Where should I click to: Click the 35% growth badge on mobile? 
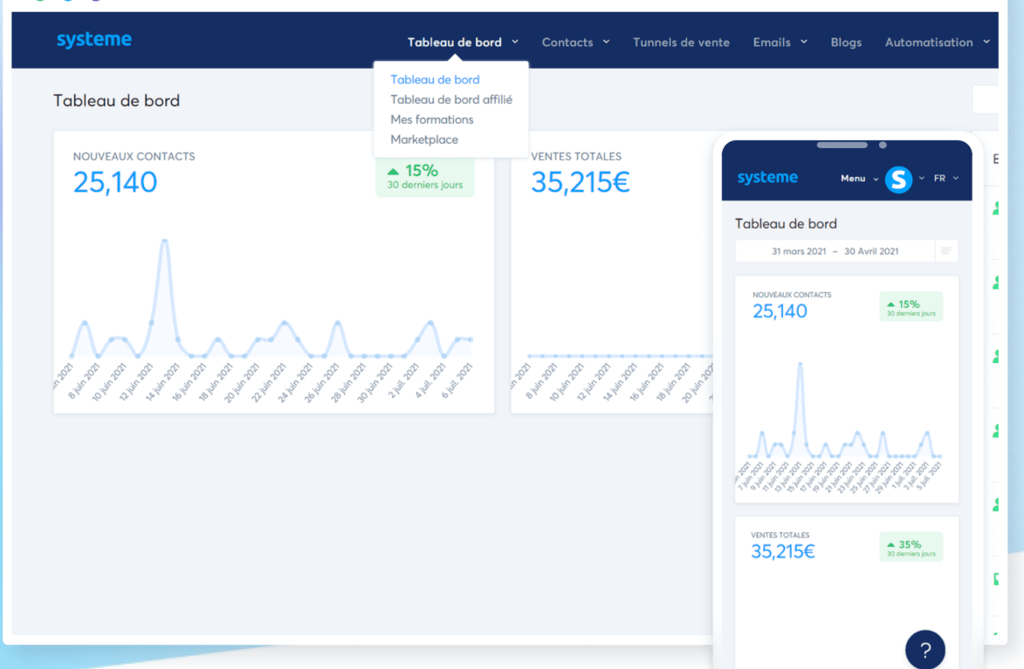click(x=911, y=547)
